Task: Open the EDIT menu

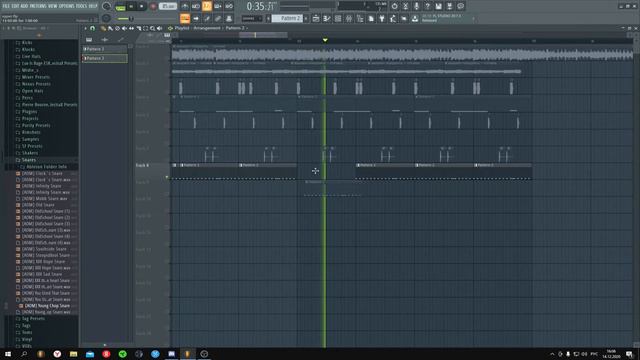Action: (15, 6)
